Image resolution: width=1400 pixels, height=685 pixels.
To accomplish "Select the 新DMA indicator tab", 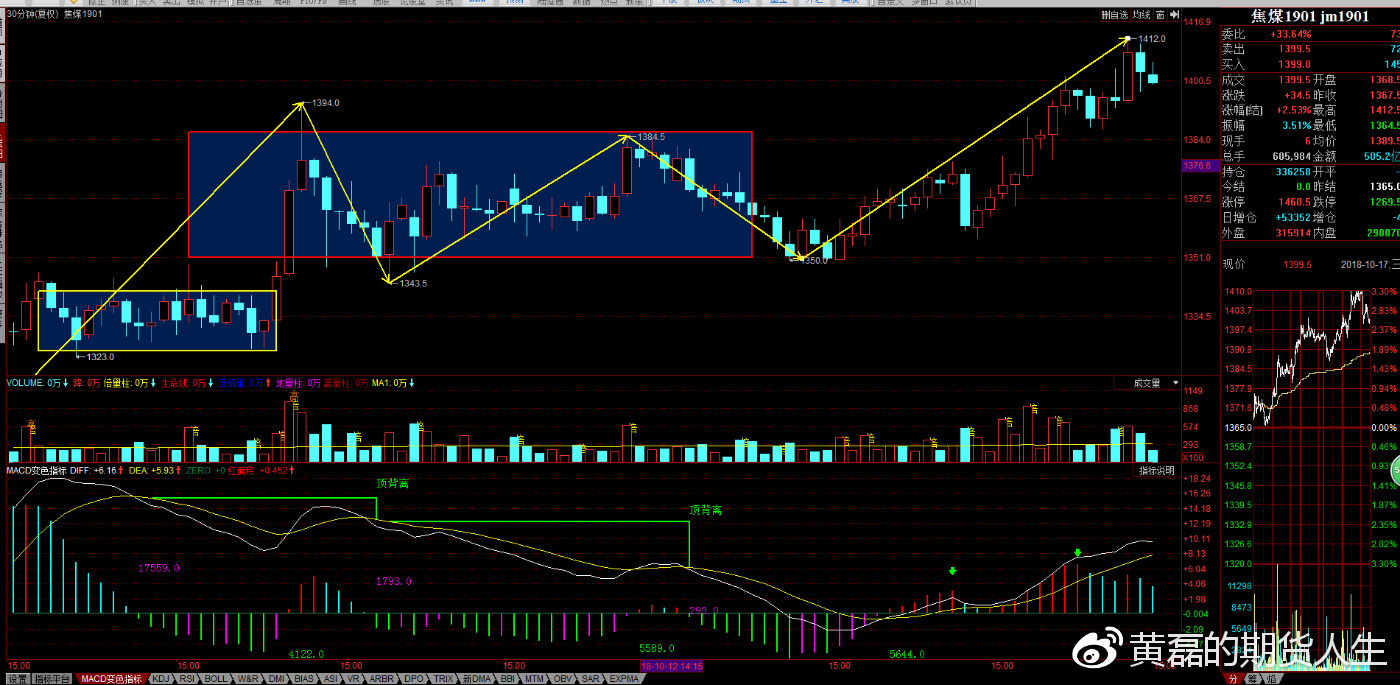I will click(477, 679).
